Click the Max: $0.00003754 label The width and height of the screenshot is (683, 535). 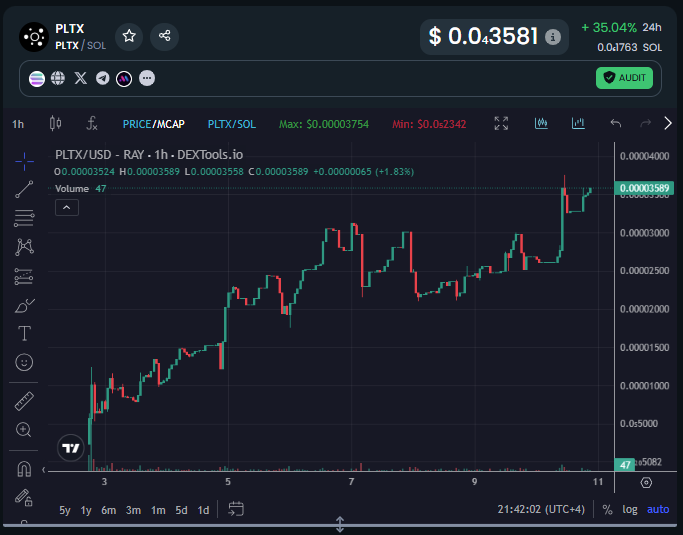324,124
